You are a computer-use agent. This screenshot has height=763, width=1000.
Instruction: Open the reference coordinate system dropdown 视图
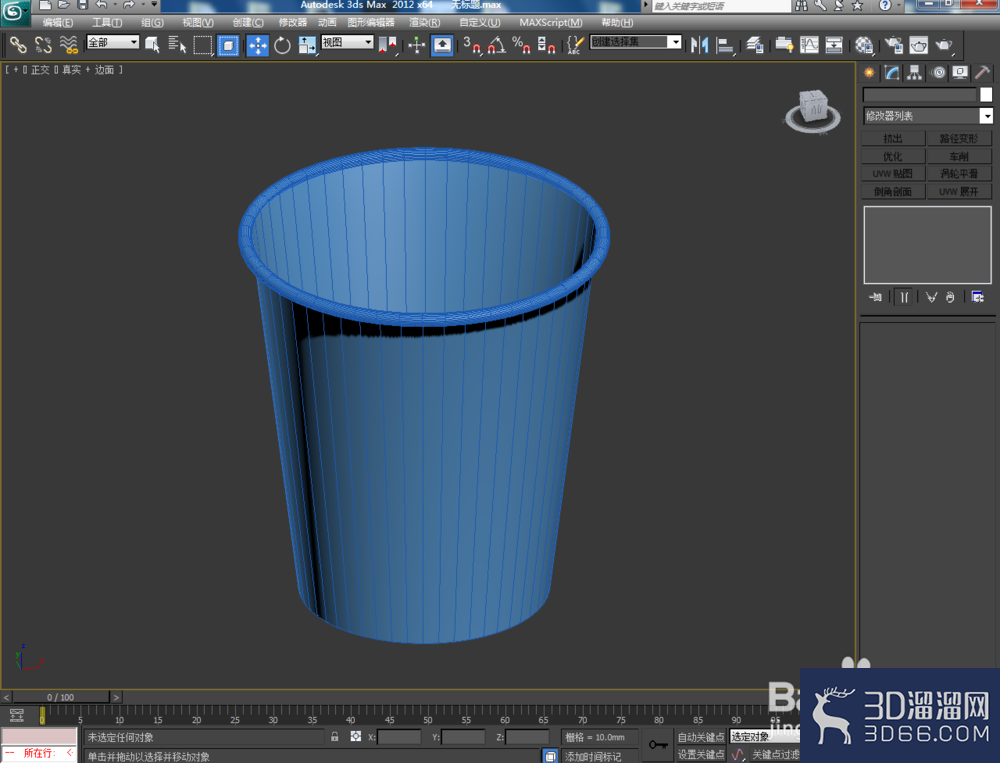pyautogui.click(x=347, y=42)
